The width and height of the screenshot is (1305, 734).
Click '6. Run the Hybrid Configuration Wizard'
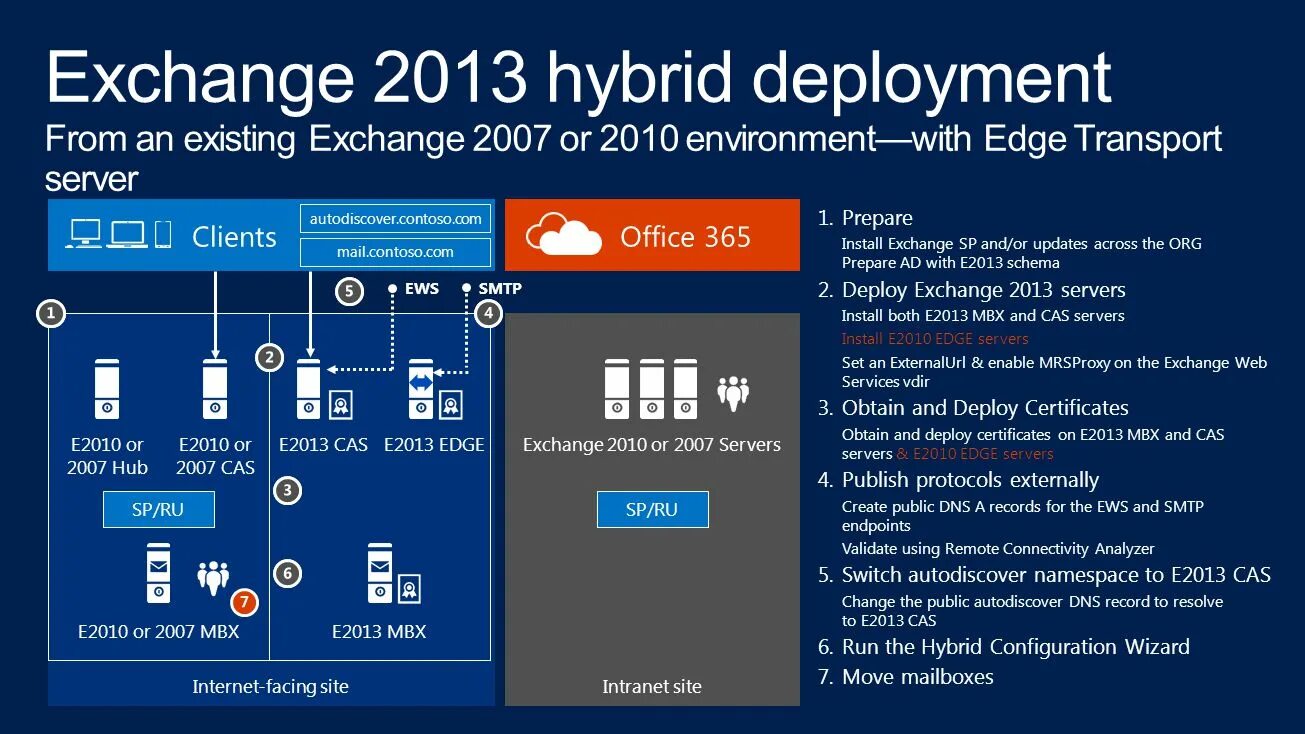[x=1004, y=647]
